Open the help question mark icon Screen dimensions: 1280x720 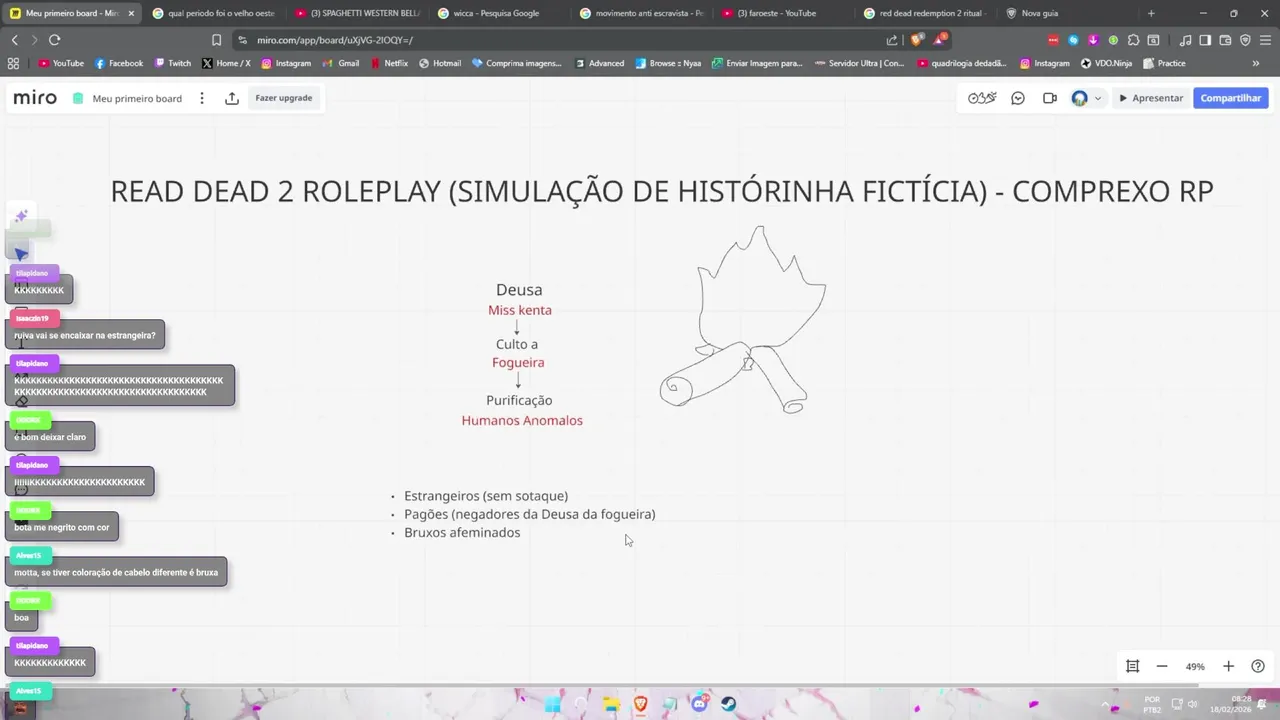click(1258, 666)
